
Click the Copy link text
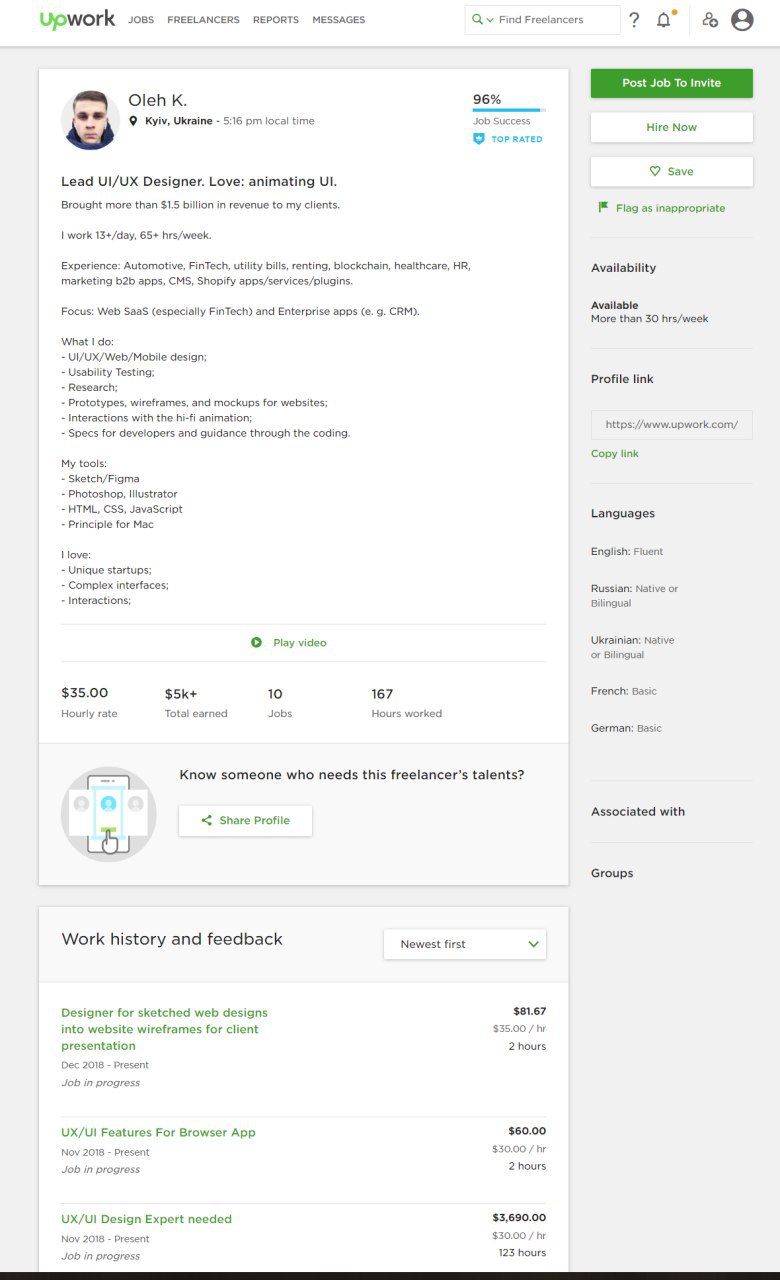click(615, 454)
